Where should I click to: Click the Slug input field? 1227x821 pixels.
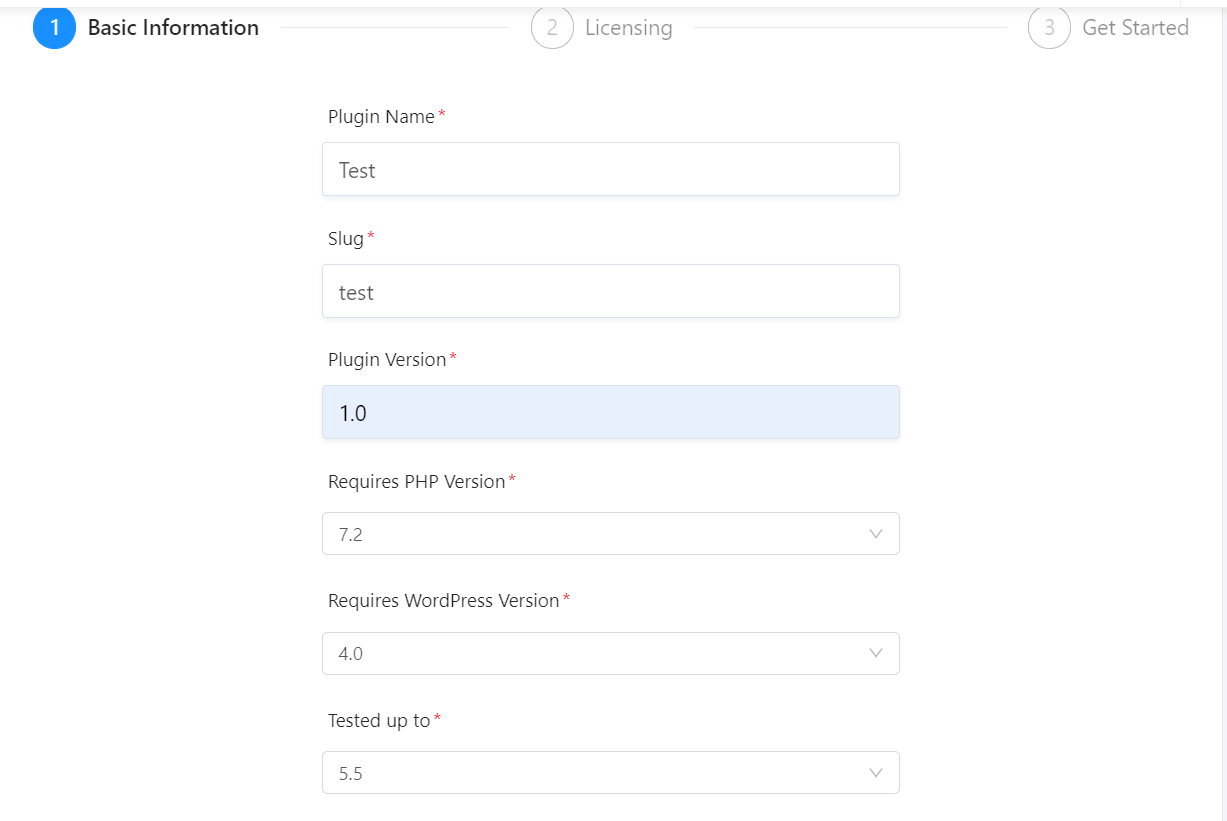[610, 292]
